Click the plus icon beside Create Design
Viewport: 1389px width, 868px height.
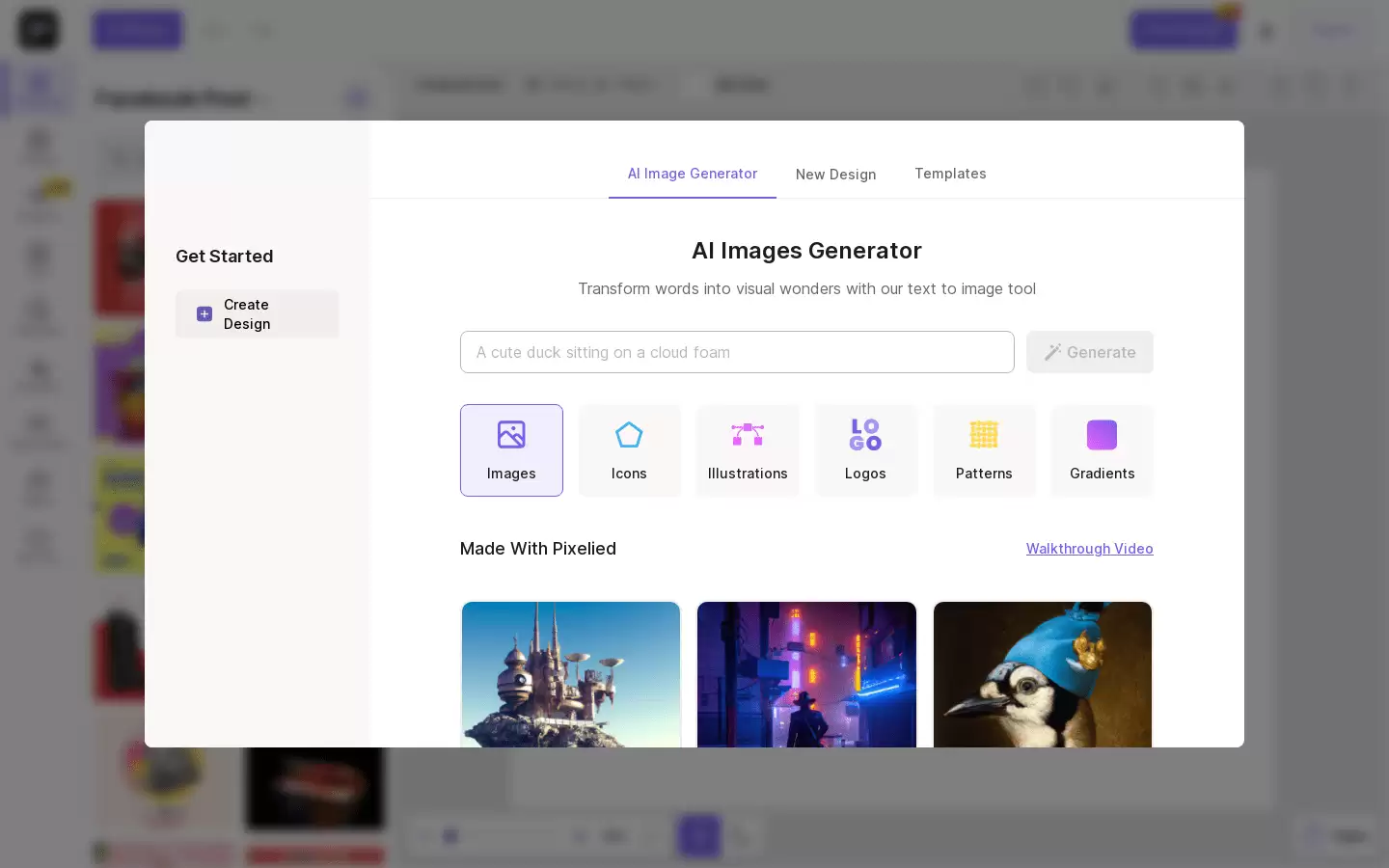point(204,314)
